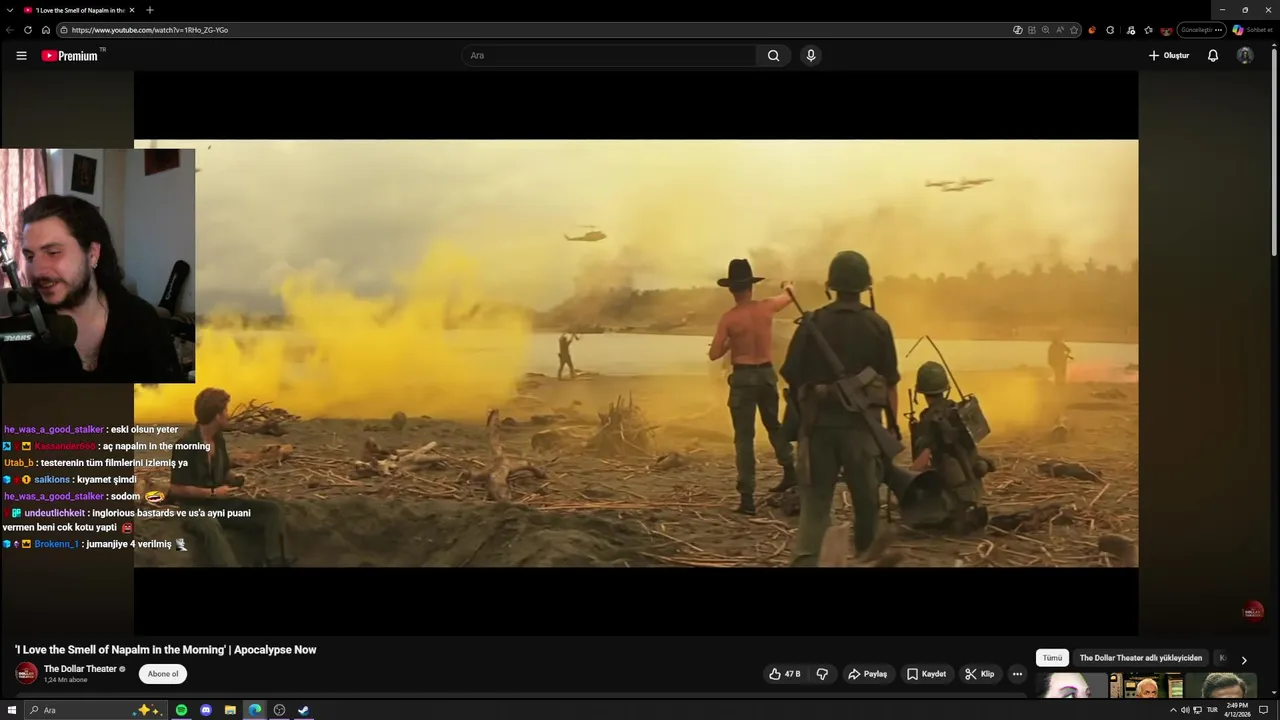The width and height of the screenshot is (1280, 720).
Task: Go back with browser back arrow
Action: [10, 30]
